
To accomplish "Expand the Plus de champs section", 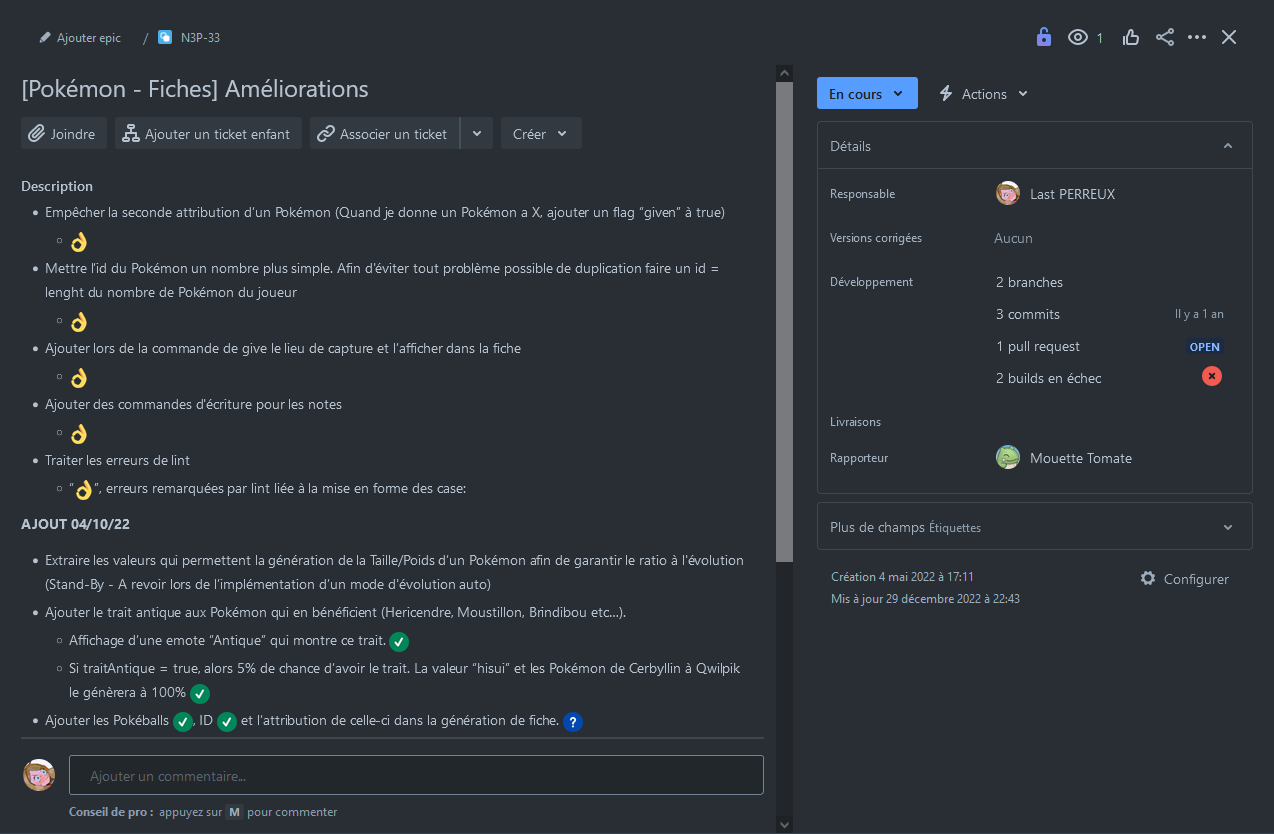I will tap(1228, 527).
